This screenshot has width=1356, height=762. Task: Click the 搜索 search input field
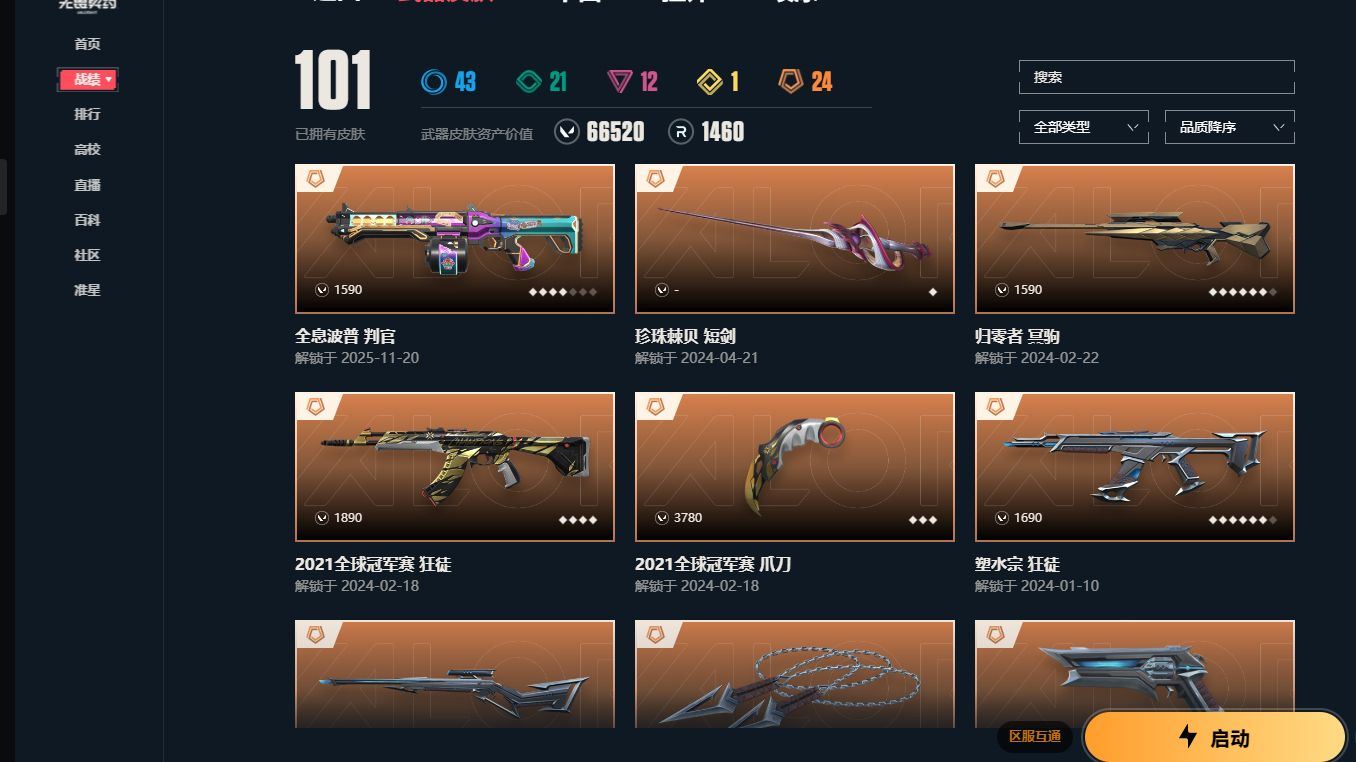pos(1157,77)
